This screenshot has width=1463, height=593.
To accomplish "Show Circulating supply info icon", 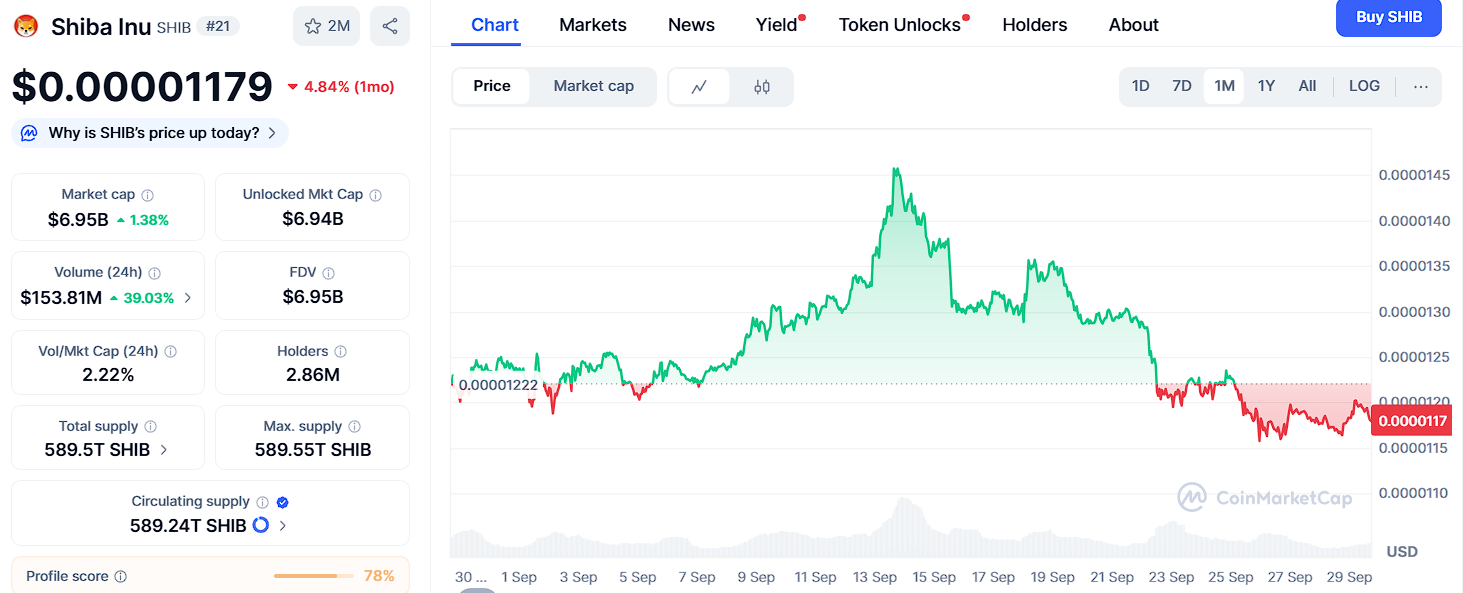I will coord(262,502).
